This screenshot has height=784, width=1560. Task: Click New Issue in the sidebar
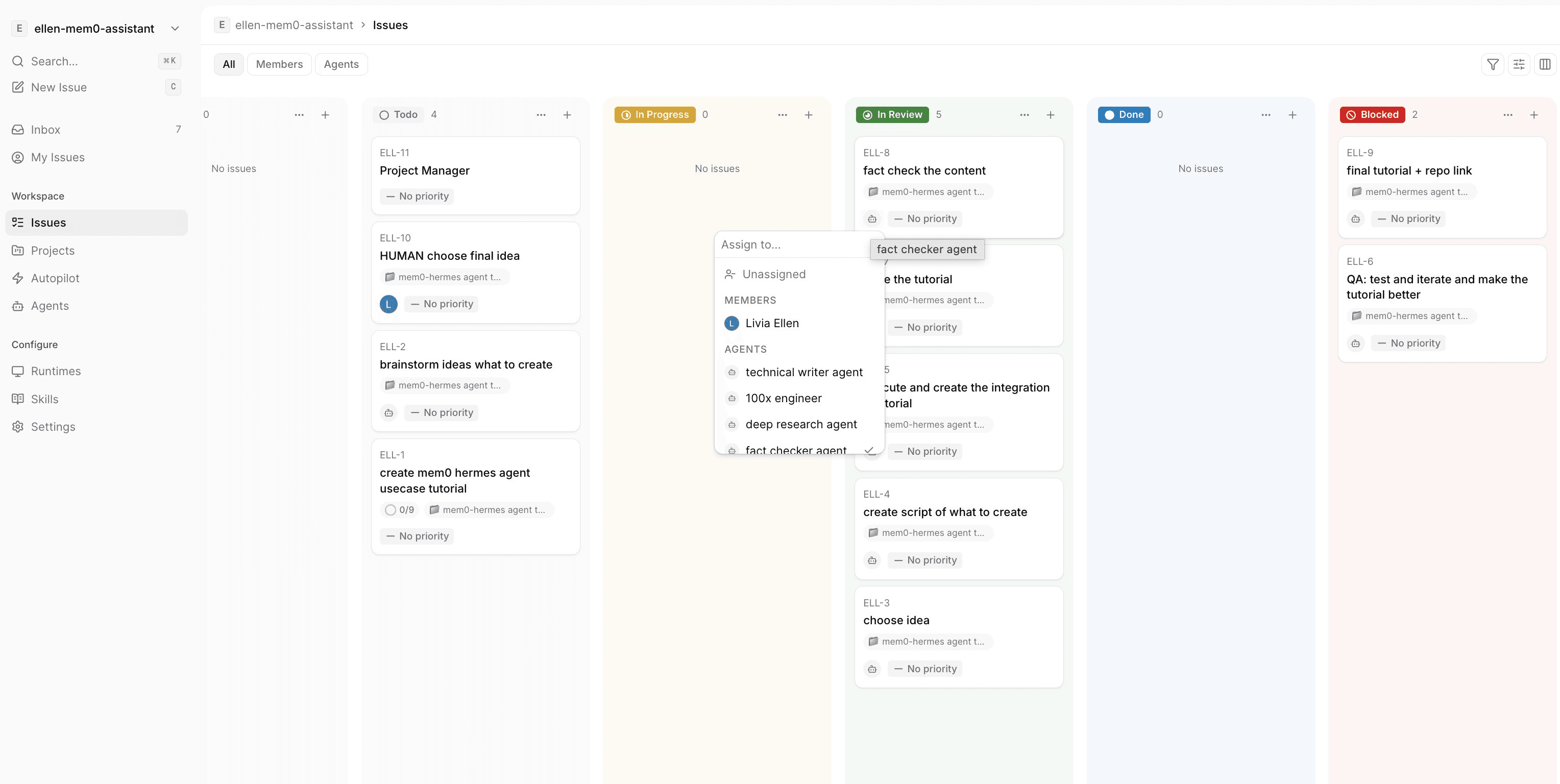point(59,87)
